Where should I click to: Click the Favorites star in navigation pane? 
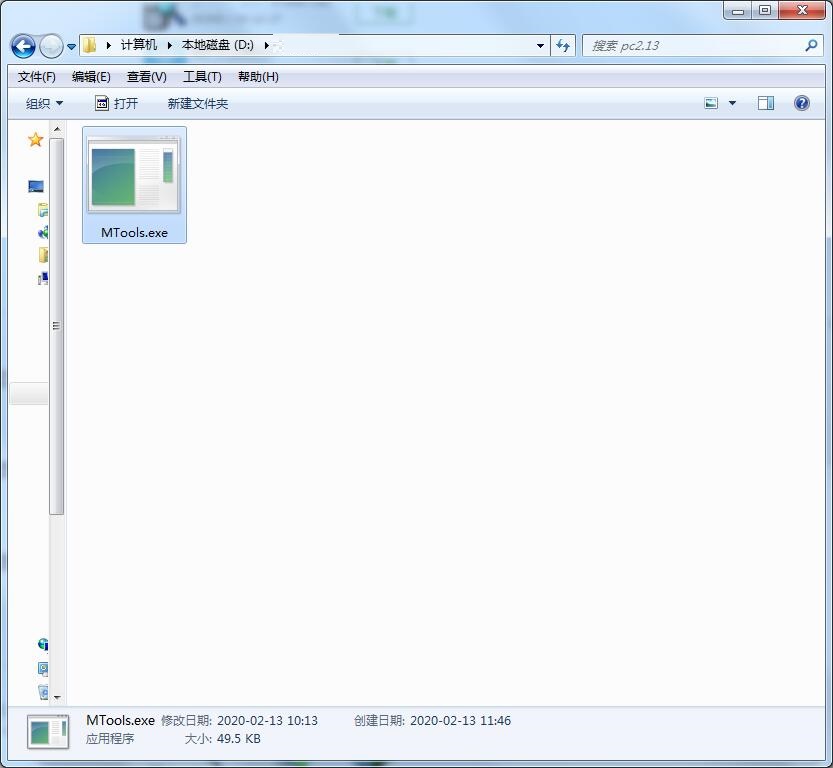(36, 140)
